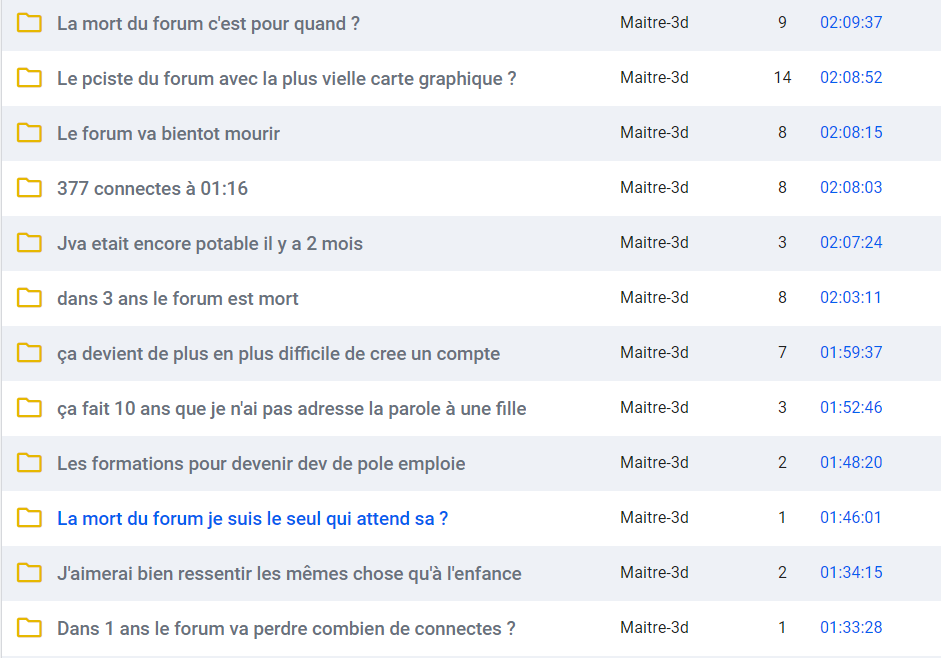Open last reply at 01:46:01
Screen dimensions: 941x658
pos(851,518)
